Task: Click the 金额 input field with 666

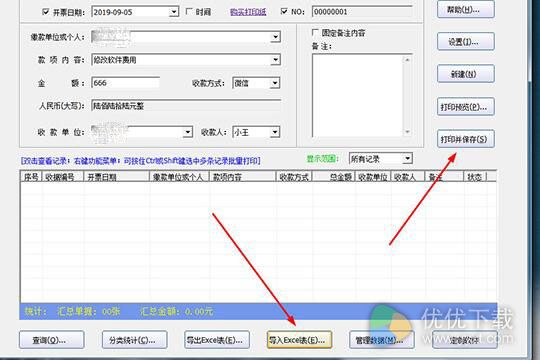Action: coord(125,83)
